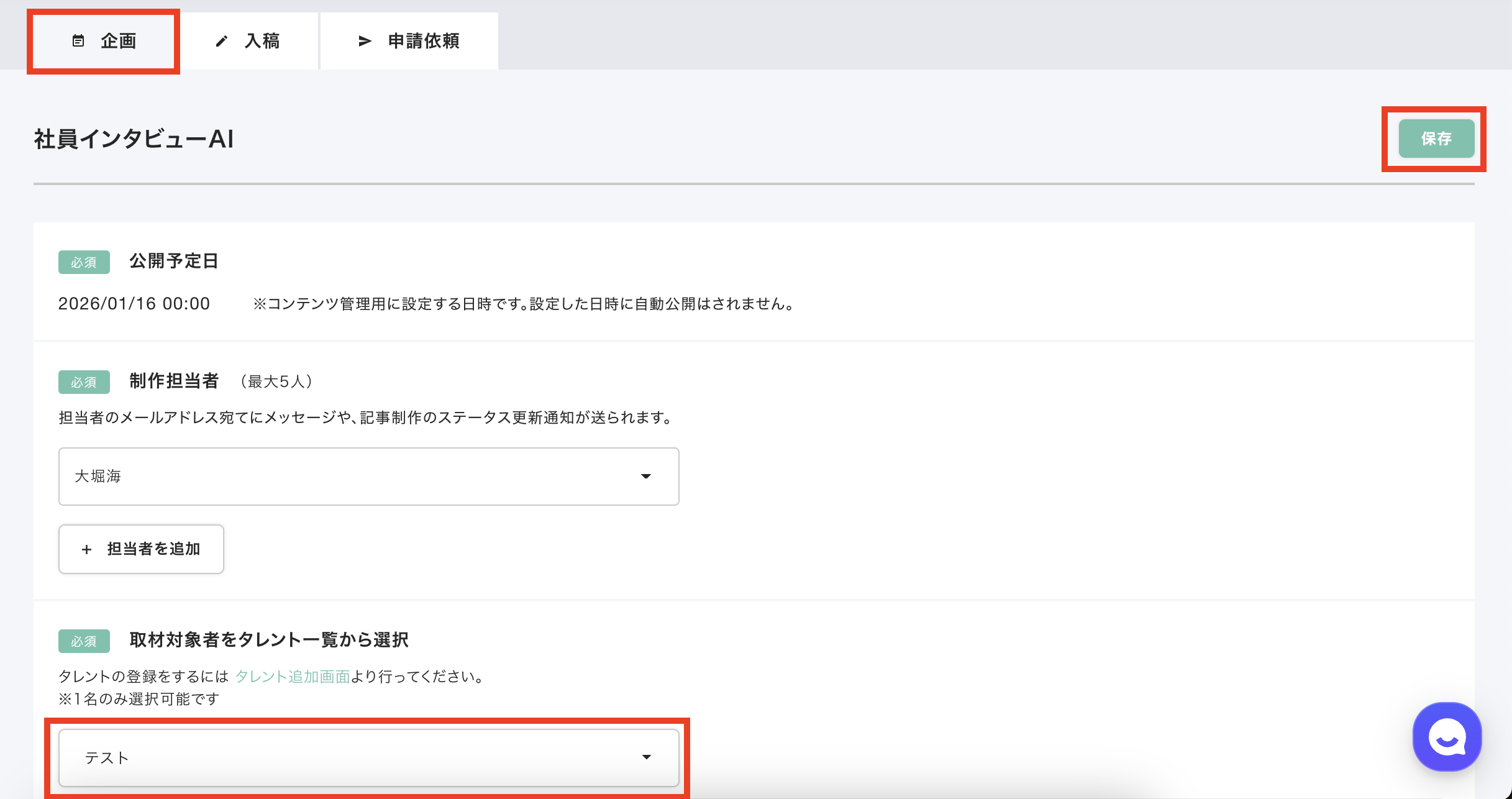Click the pencil icon on the 入稿 tab
The image size is (1512, 799).
[x=222, y=41]
